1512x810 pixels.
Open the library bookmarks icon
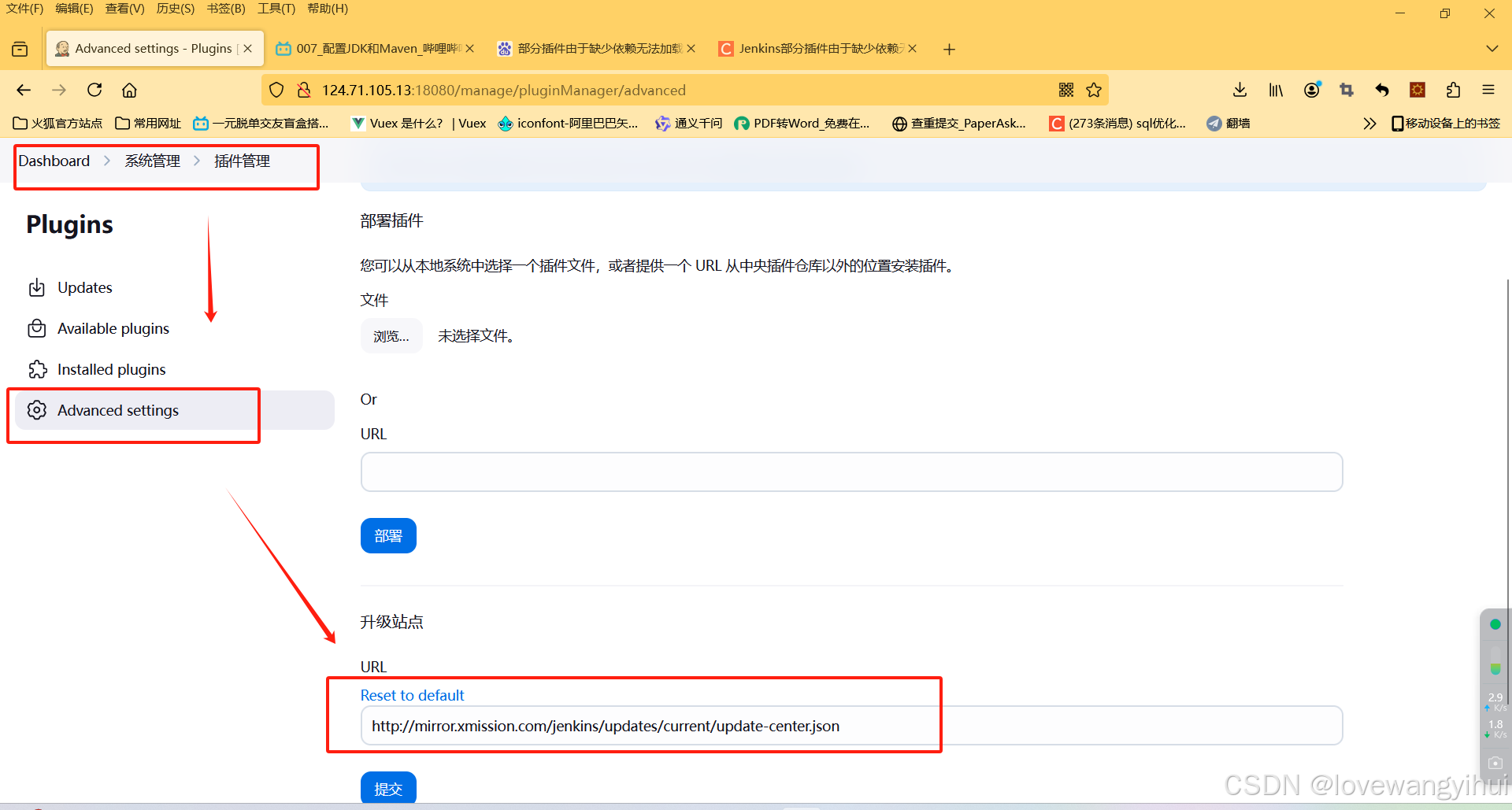tap(1276, 90)
